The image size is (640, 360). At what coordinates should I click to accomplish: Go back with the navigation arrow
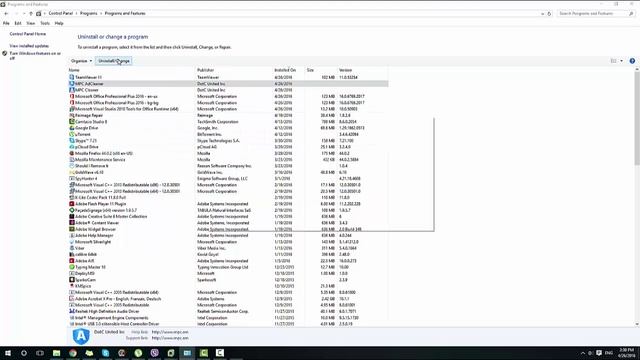click(x=6, y=13)
